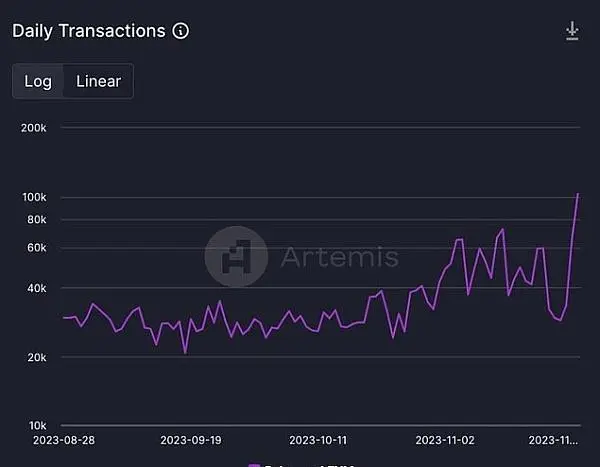Screen dimensions: 600x467
Task: Click the purple legend color swatch
Action: tap(254, 465)
